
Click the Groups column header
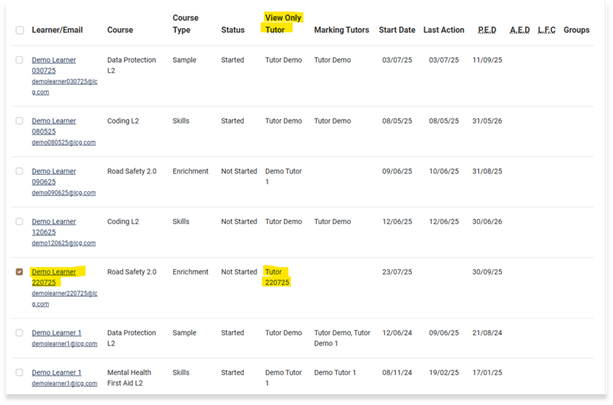[576, 30]
